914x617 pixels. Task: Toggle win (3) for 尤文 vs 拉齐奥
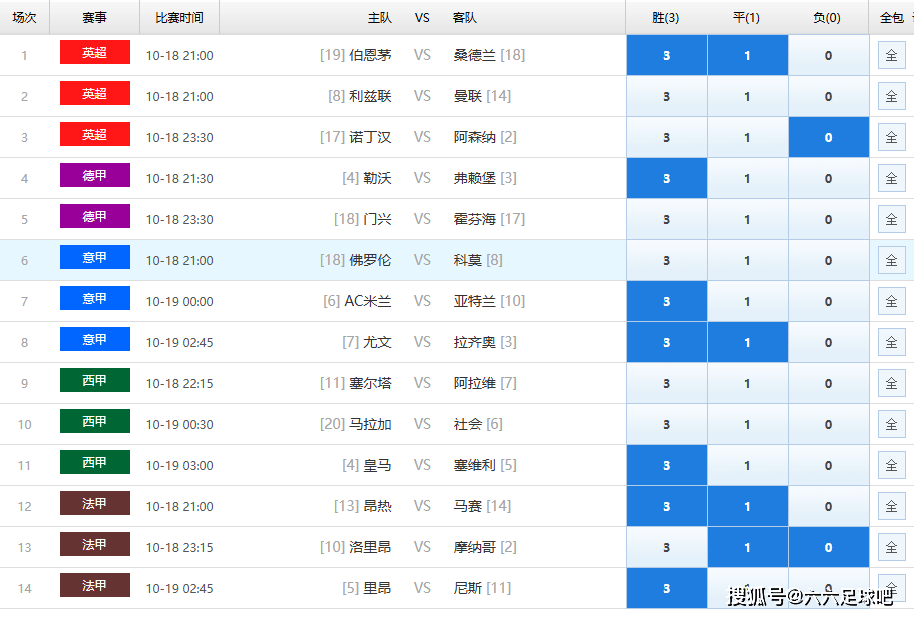[667, 342]
